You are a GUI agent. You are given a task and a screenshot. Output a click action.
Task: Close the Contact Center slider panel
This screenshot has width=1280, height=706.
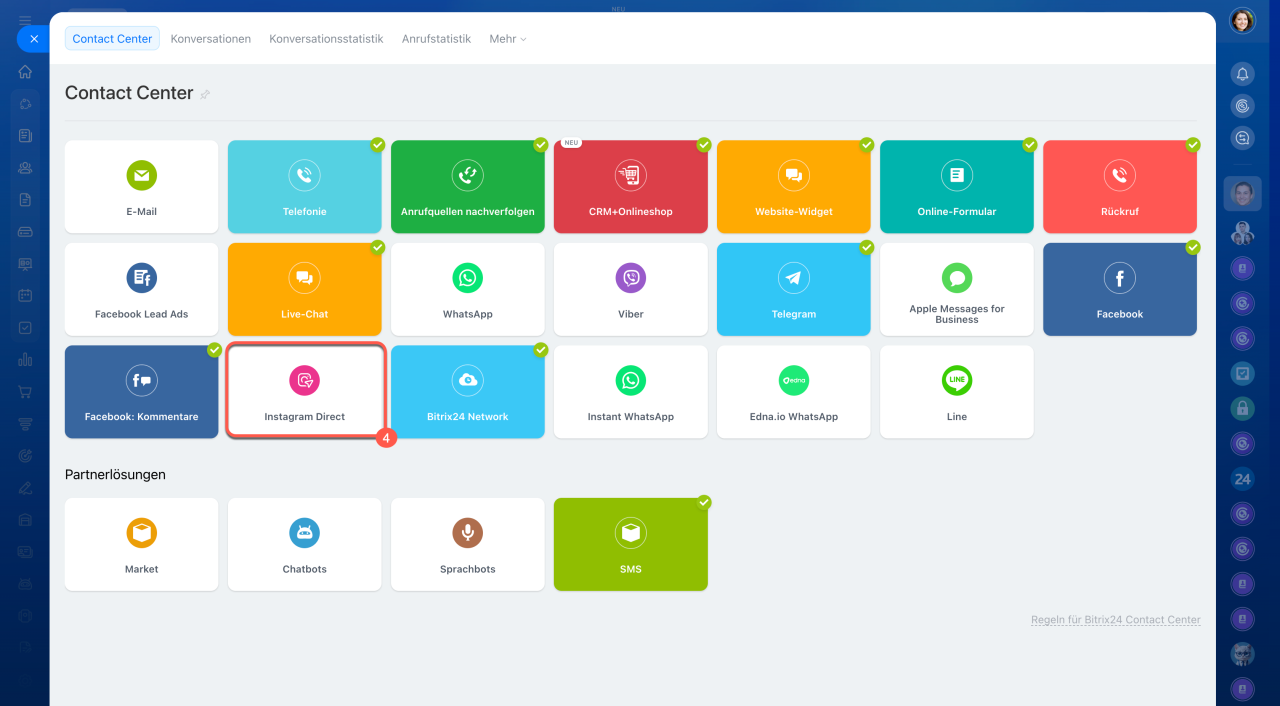[x=33, y=39]
